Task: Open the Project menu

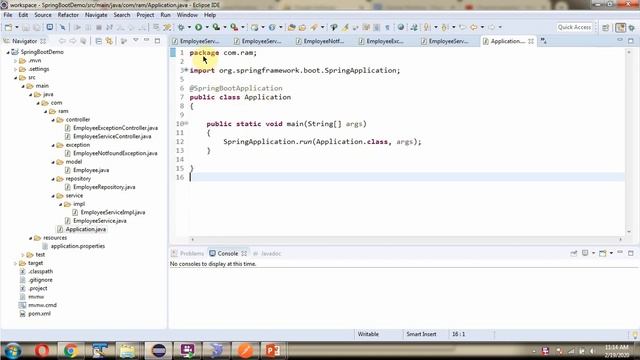Action: point(145,15)
